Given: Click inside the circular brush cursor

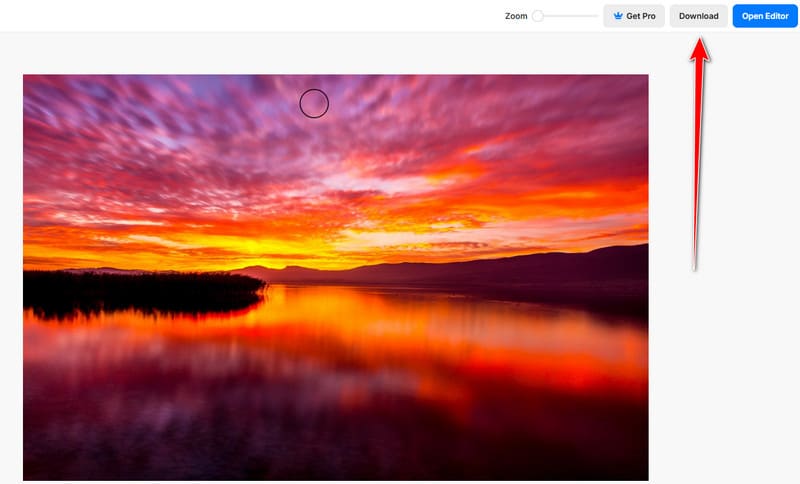Looking at the screenshot, I should coord(314,103).
